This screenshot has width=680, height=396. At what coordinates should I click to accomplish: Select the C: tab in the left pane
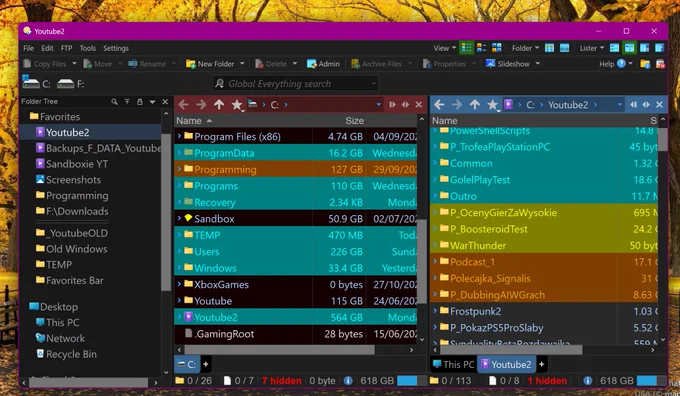(x=187, y=364)
